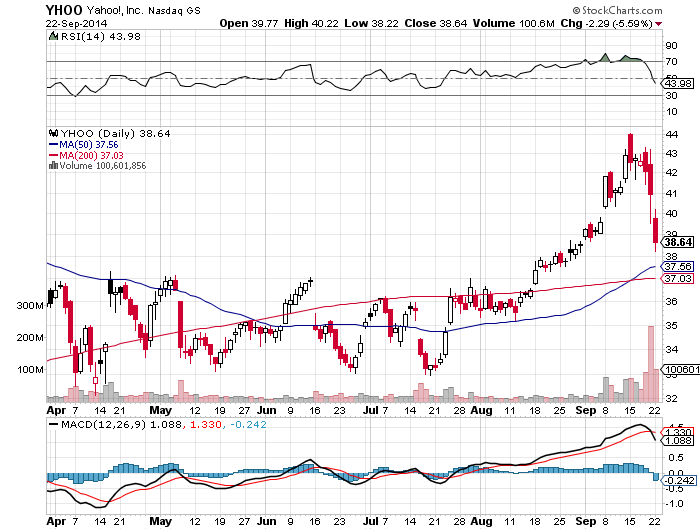Screen dimensions: 700x530
Task: Click the Open 39.77 value
Action: (249, 23)
